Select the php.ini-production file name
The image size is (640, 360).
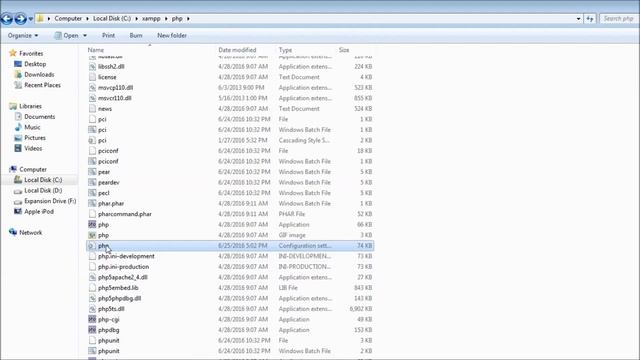pos(123,267)
